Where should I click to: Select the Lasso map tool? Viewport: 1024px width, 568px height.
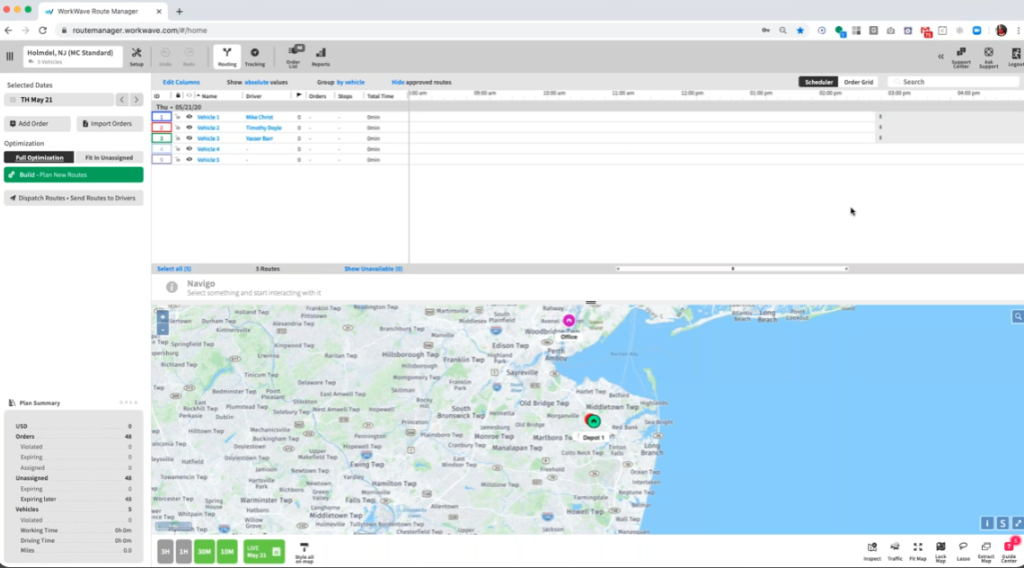tap(963, 551)
